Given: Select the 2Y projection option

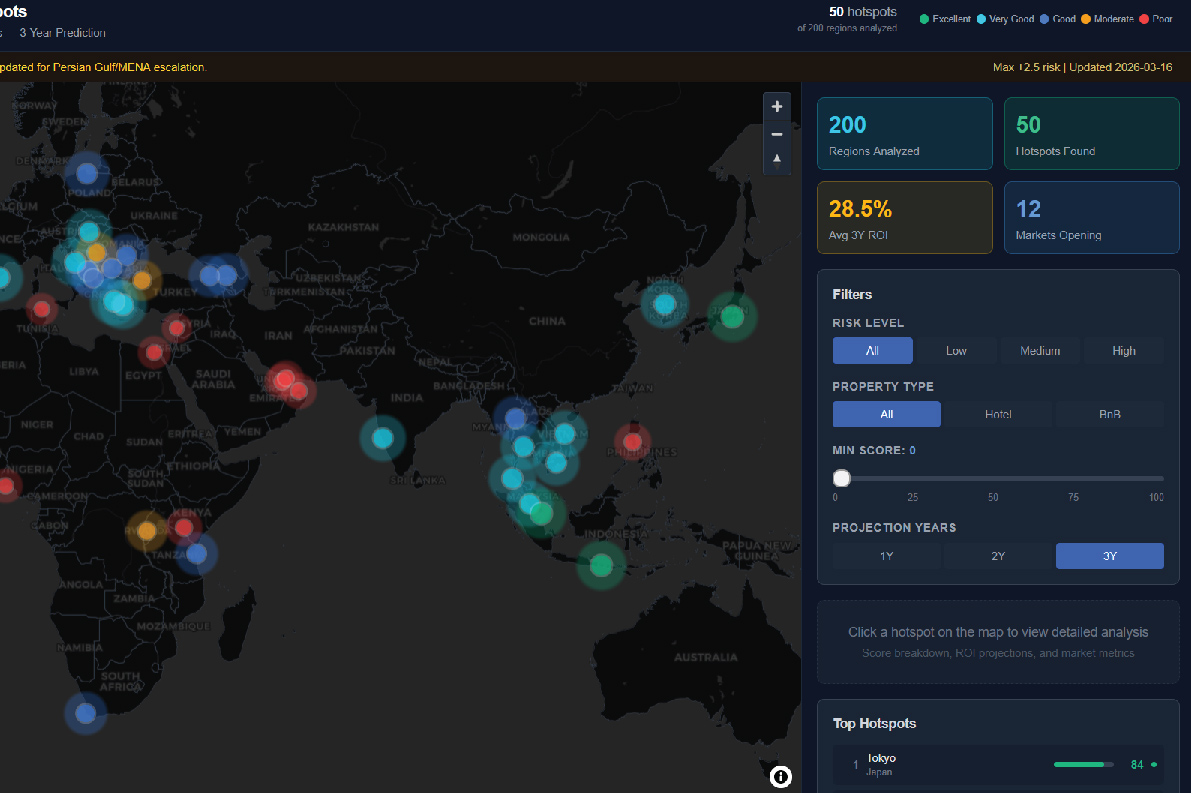Looking at the screenshot, I should (x=998, y=556).
